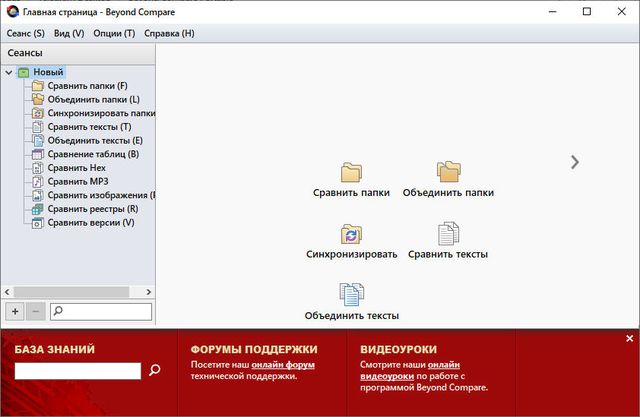The height and width of the screenshot is (417, 640).
Task: Click the Объединить тексты (E) tree icon
Action: tap(38, 140)
